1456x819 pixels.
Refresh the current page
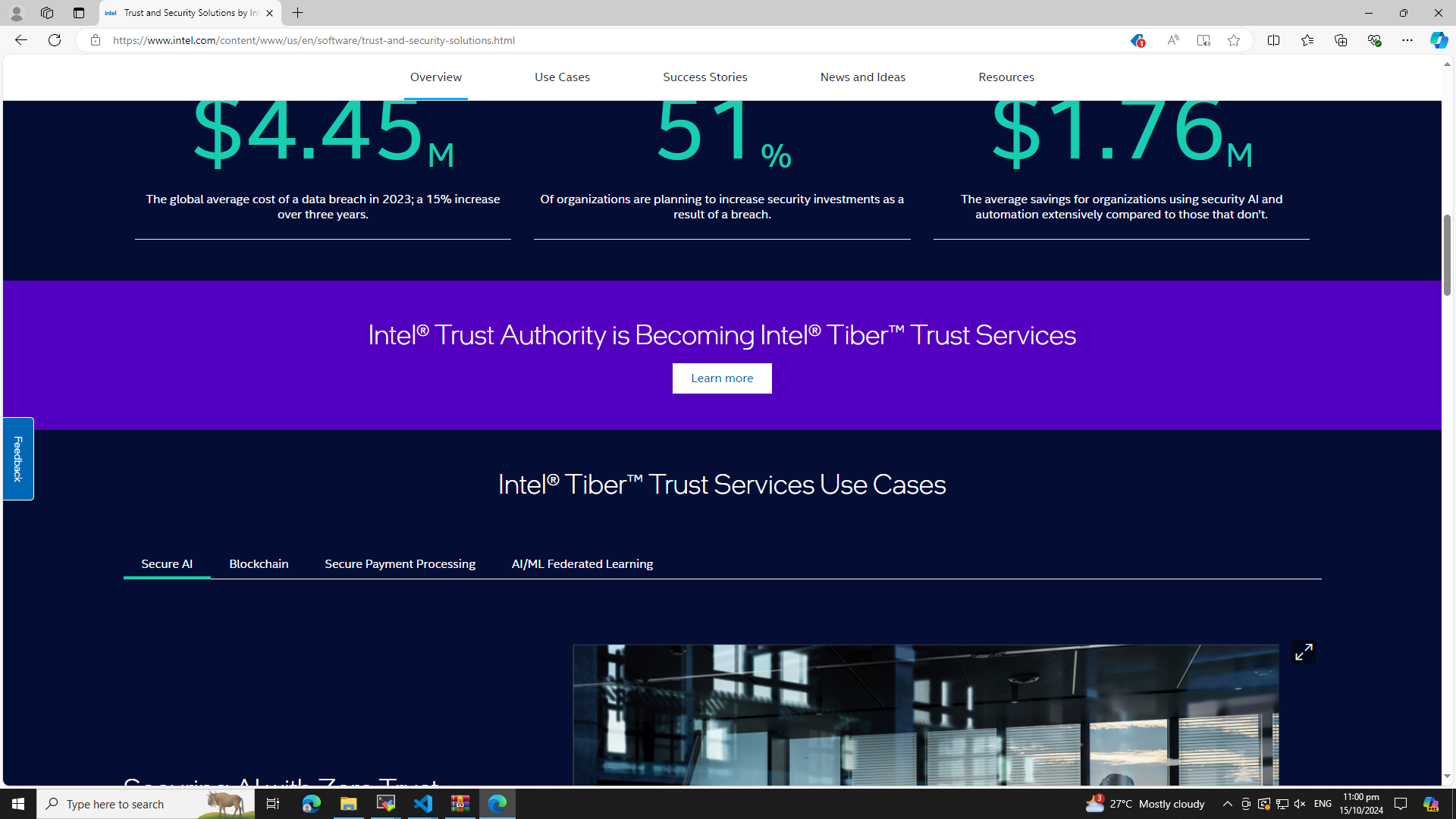pos(55,40)
